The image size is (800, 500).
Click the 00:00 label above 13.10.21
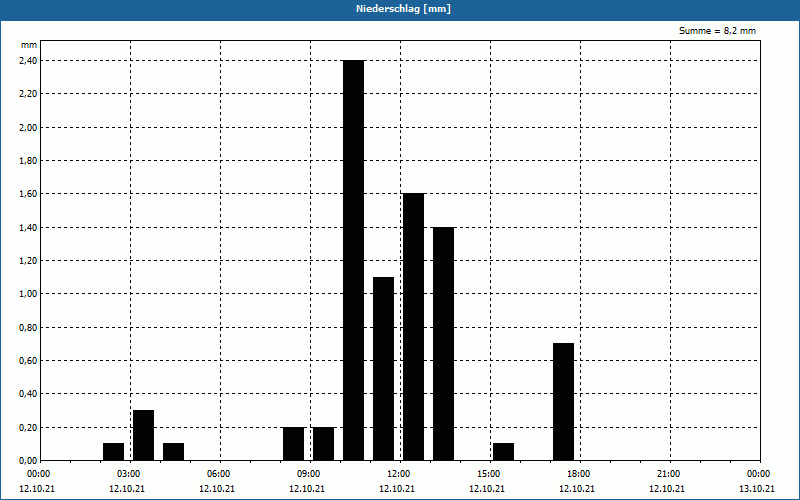[x=759, y=474]
